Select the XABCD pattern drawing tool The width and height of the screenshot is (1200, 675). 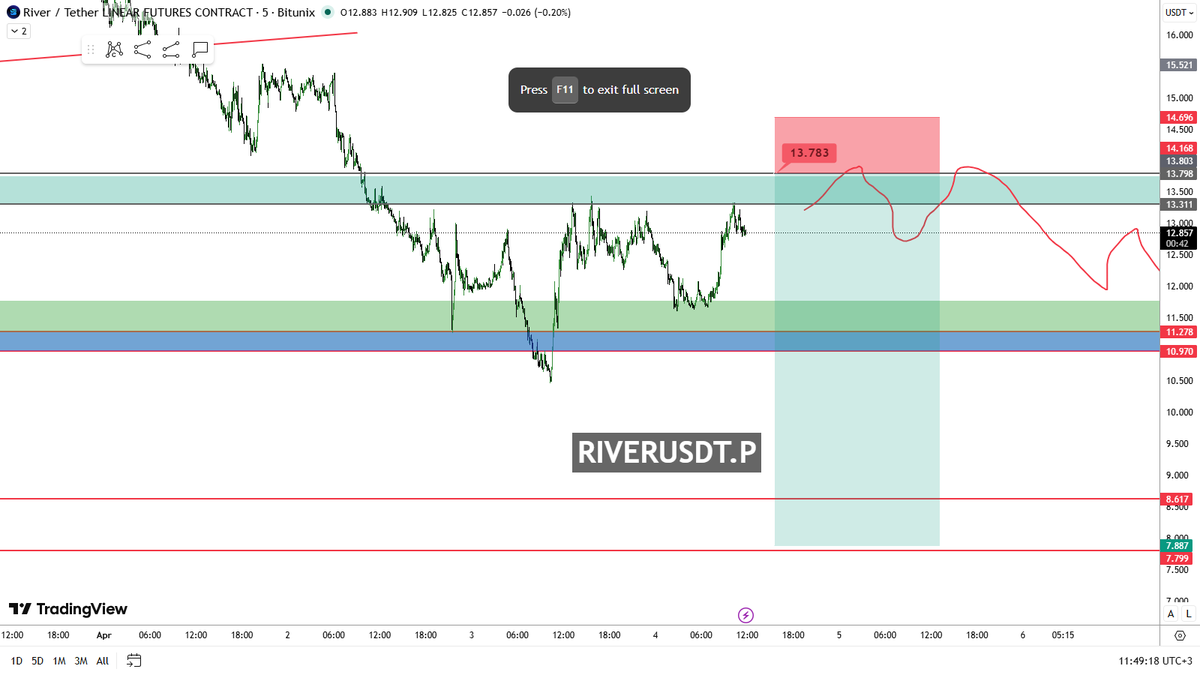coord(114,48)
